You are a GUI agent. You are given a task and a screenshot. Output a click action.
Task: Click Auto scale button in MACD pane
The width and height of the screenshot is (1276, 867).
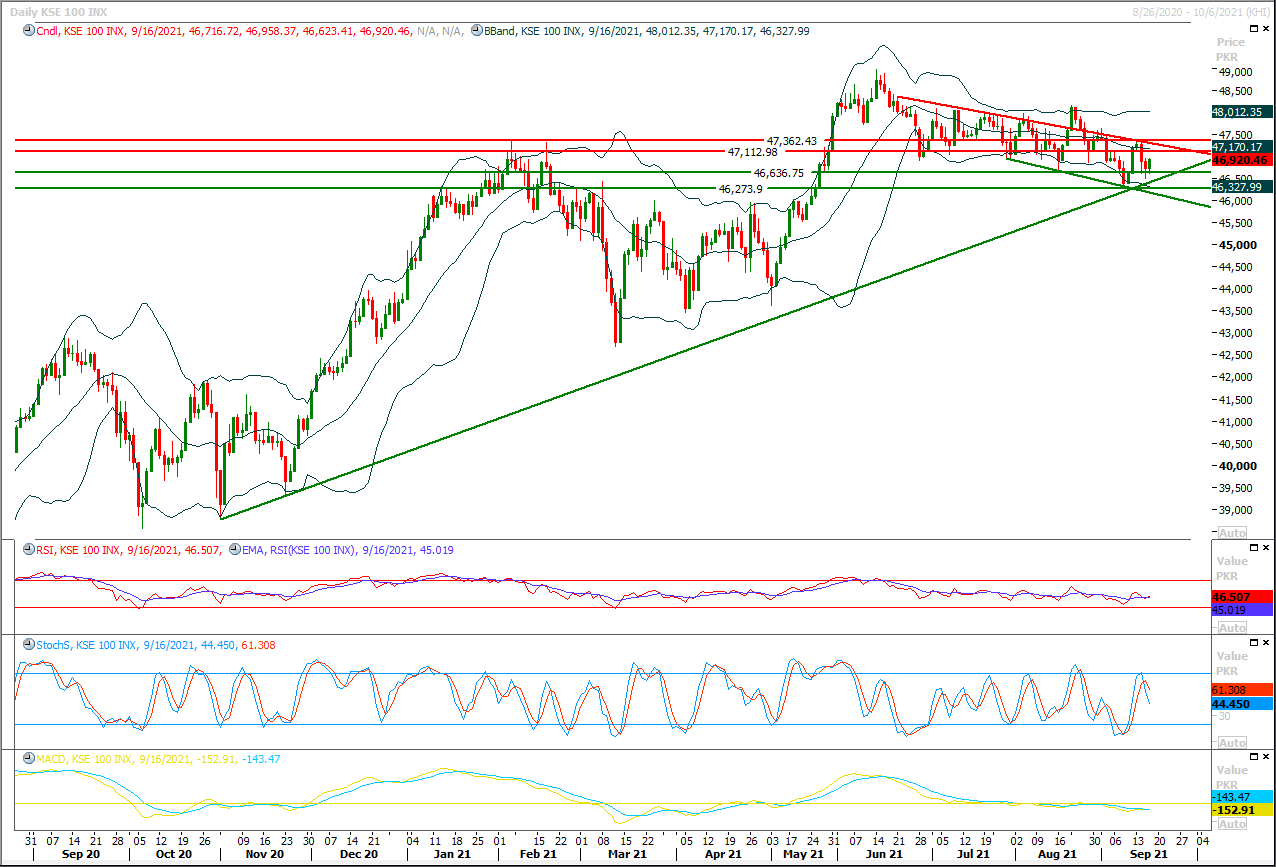1233,824
